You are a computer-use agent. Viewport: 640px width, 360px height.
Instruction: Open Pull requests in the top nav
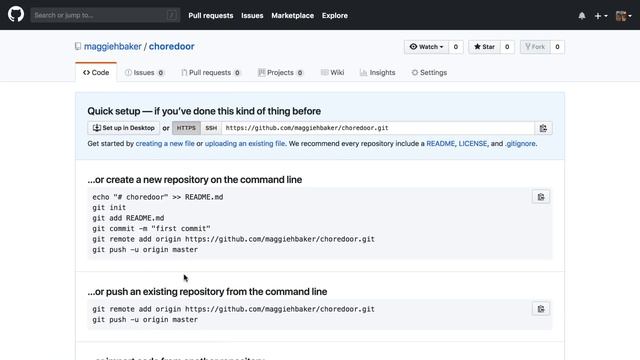[x=211, y=16]
